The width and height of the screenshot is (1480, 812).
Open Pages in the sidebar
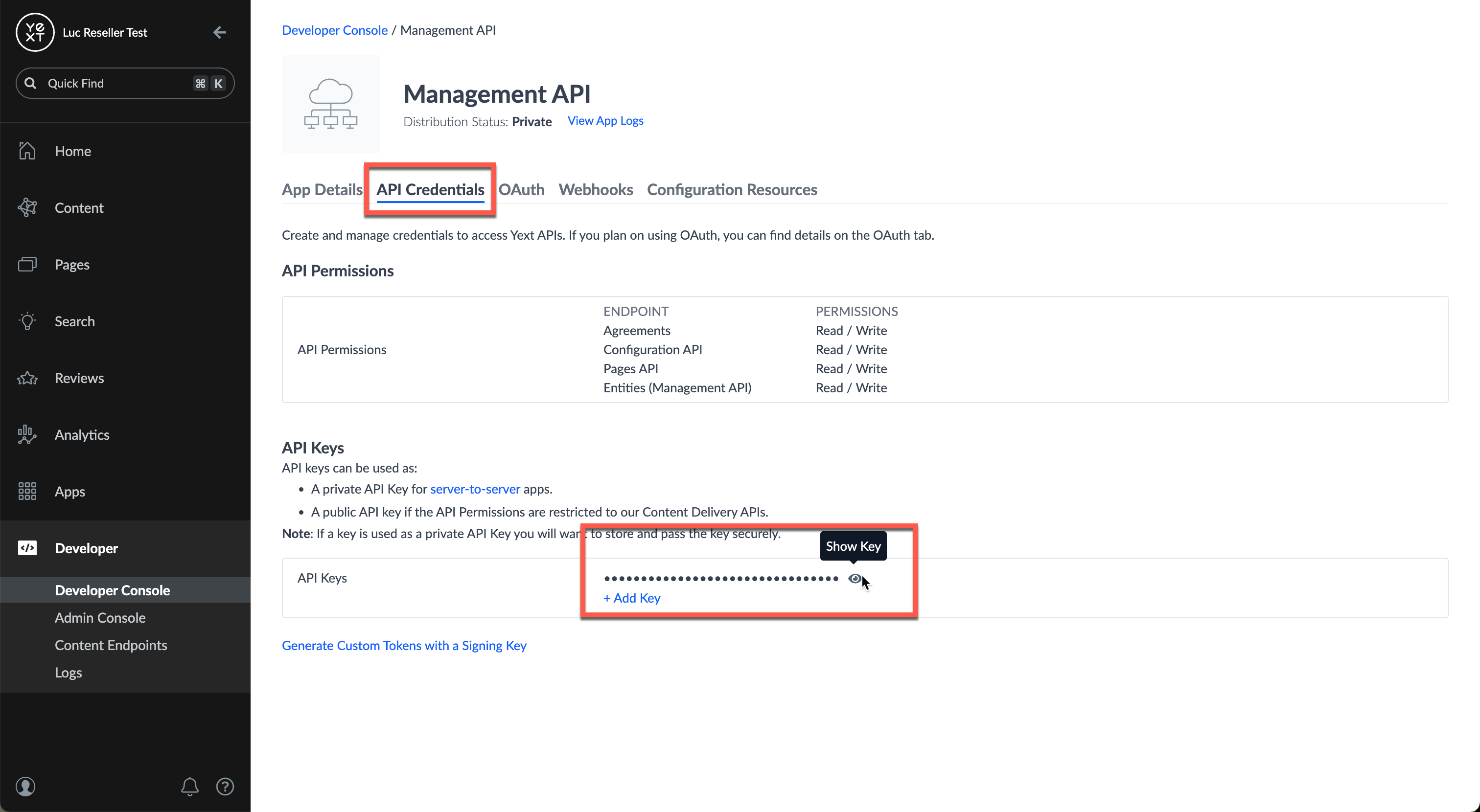click(125, 264)
